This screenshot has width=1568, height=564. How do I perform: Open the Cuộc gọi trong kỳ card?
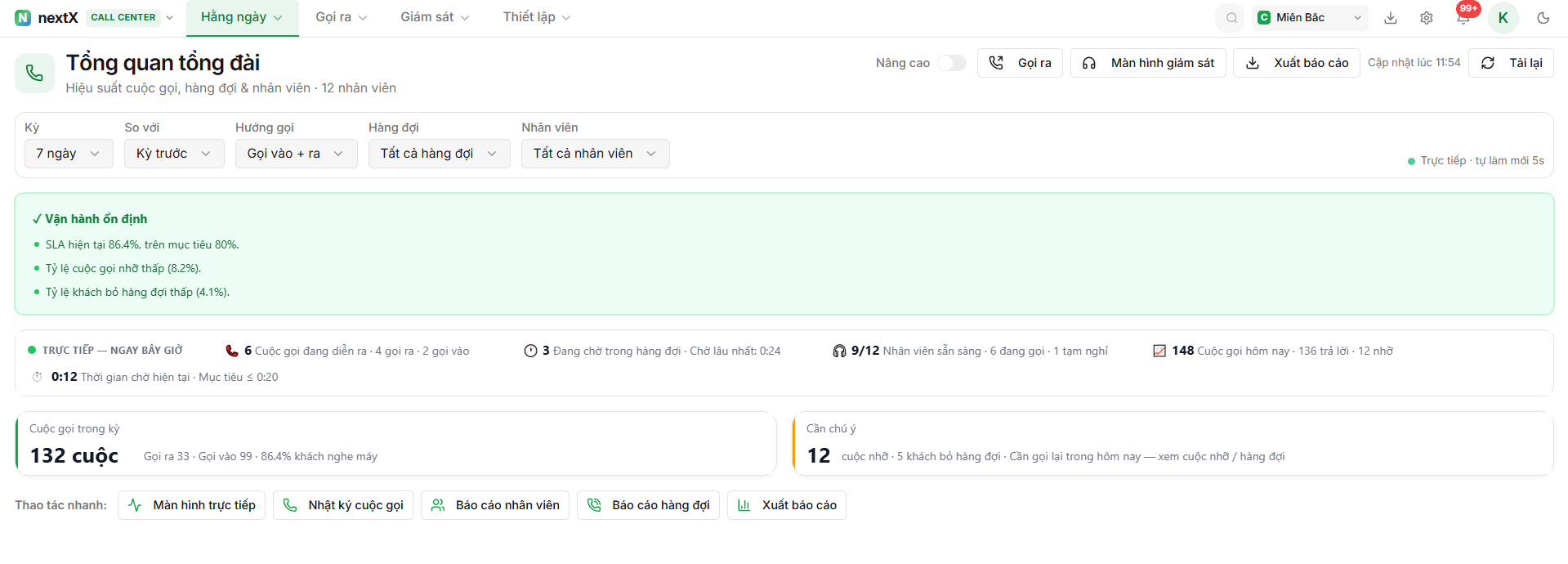pyautogui.click(x=395, y=443)
